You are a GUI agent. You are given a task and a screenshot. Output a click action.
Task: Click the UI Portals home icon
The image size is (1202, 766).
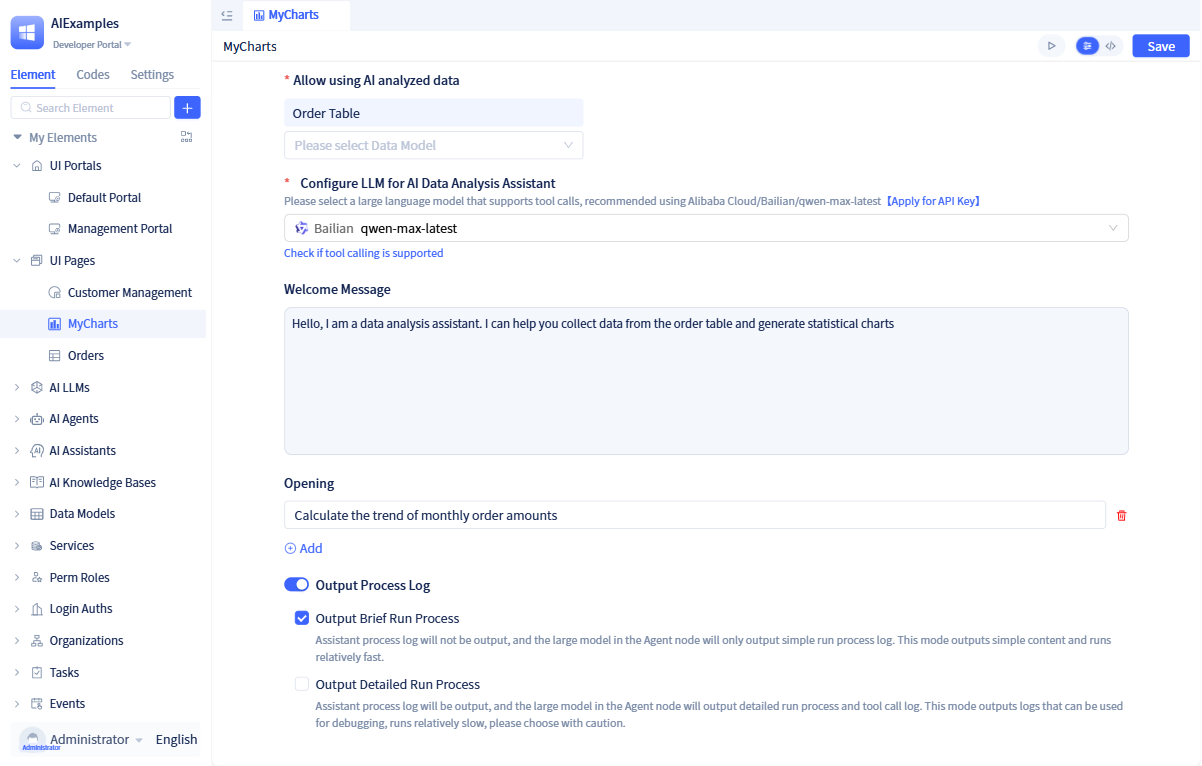37,166
